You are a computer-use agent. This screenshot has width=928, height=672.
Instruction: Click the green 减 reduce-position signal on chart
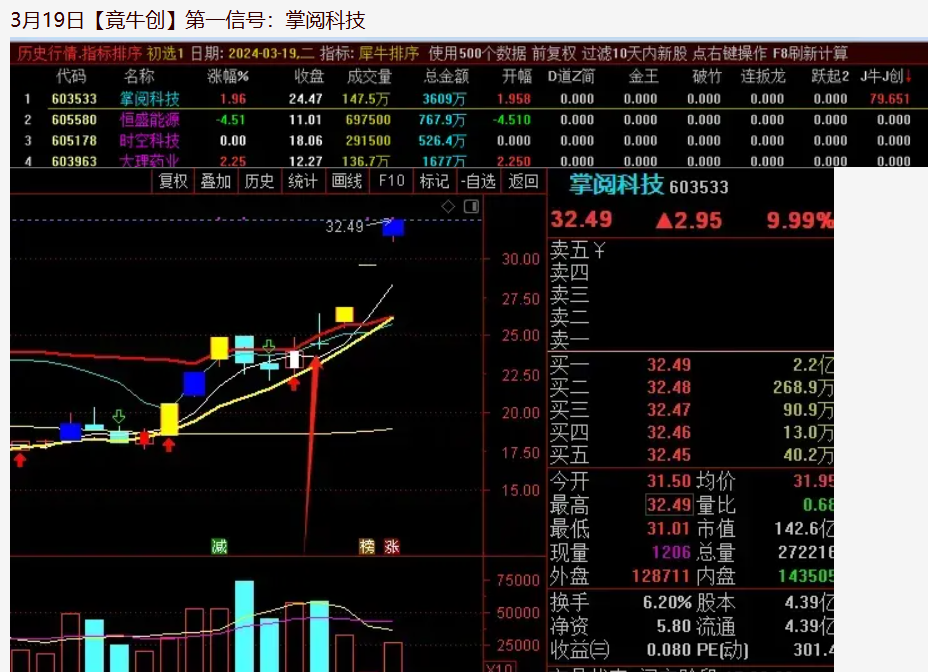coord(220,544)
